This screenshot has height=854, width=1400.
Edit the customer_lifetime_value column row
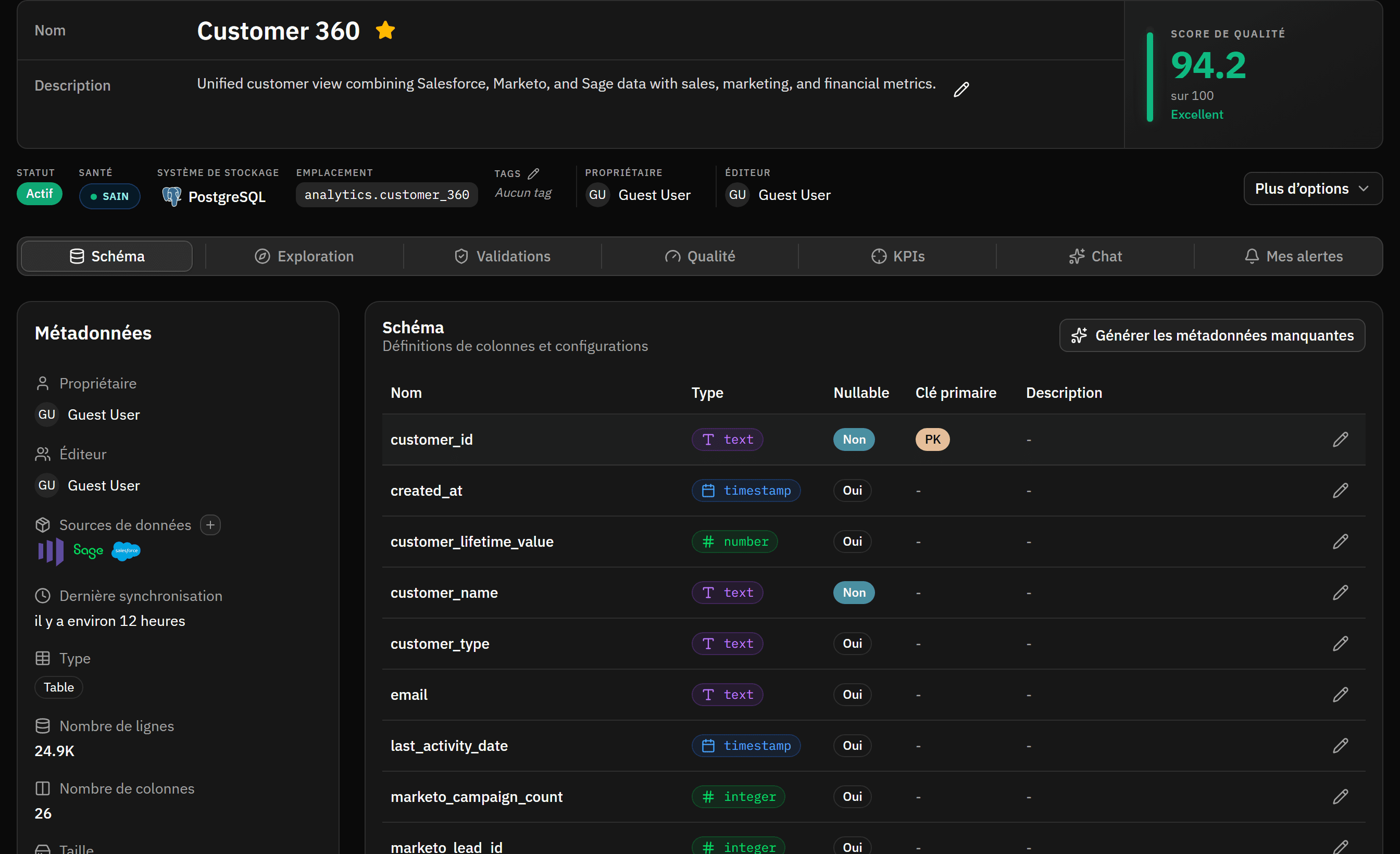1340,542
